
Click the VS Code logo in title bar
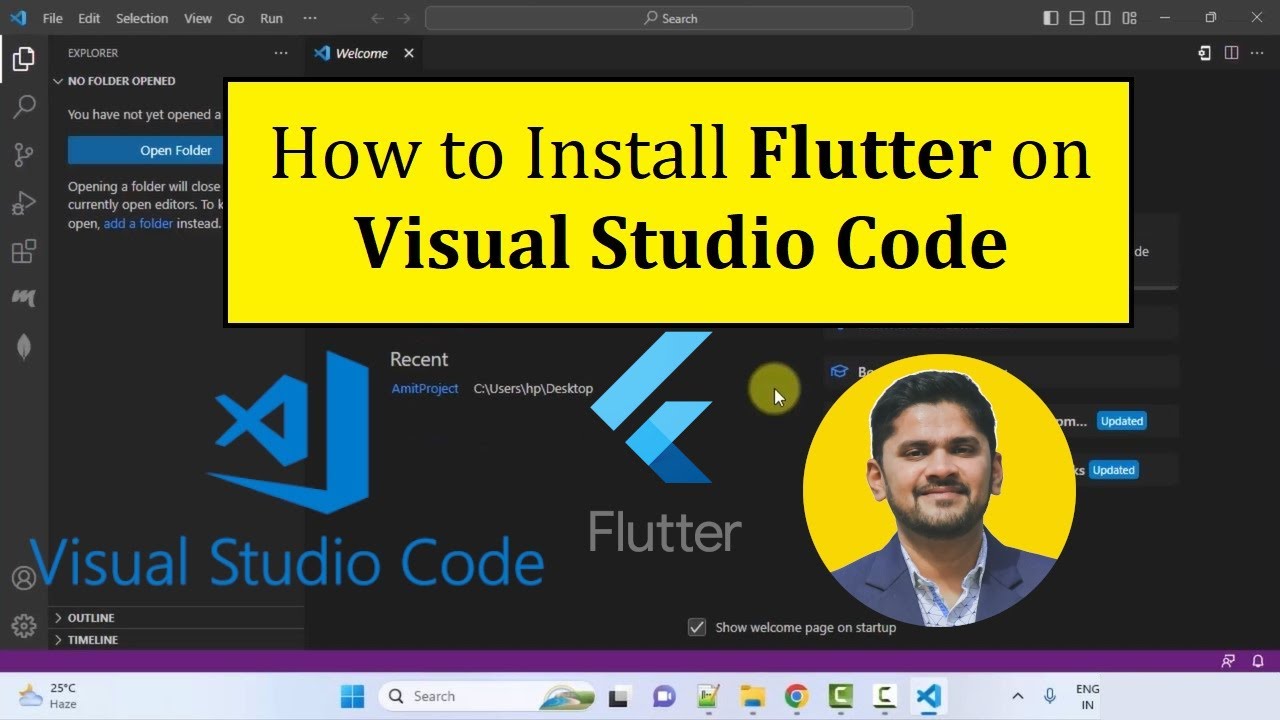tap(18, 18)
